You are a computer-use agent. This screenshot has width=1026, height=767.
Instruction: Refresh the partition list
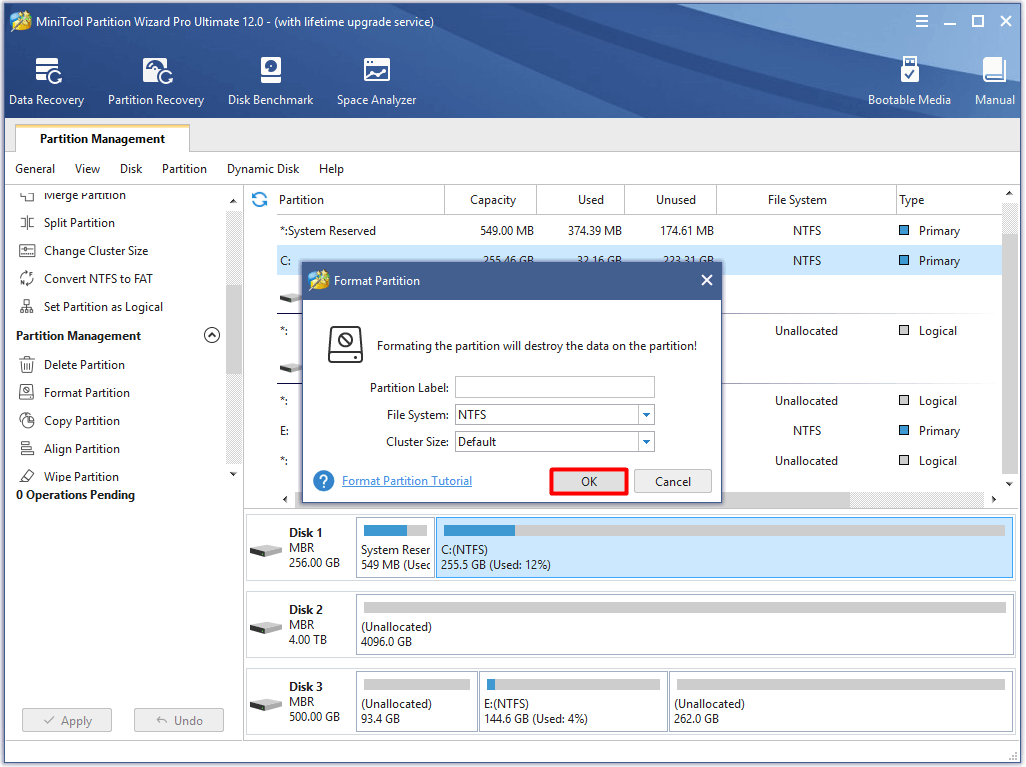tap(260, 200)
